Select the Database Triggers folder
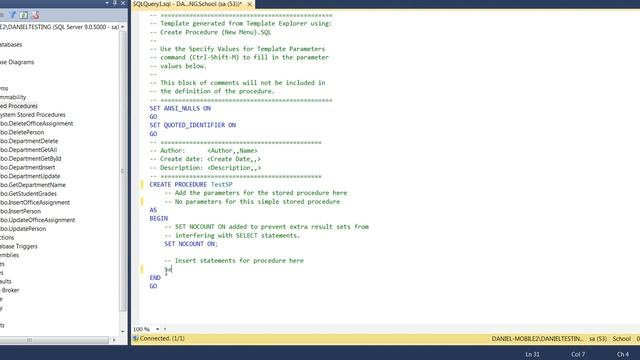Screen dimensions: 640x360 pyautogui.click(x=19, y=247)
